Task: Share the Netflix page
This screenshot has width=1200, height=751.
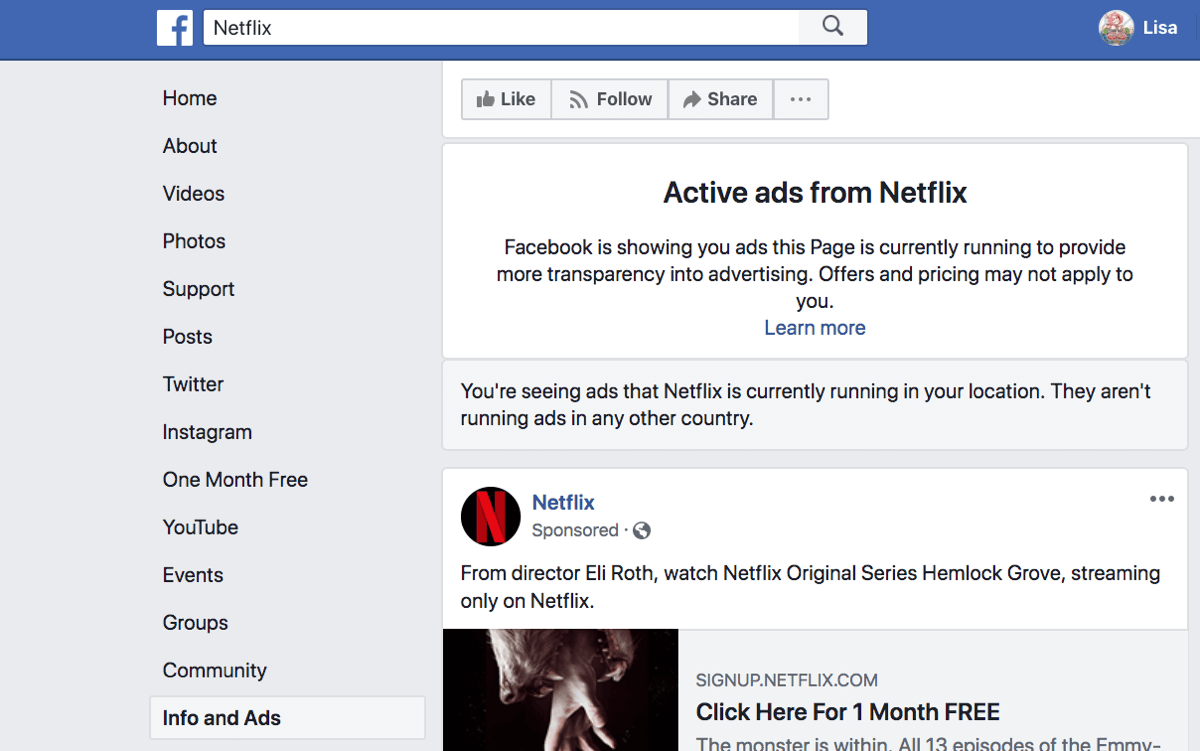Action: (720, 99)
